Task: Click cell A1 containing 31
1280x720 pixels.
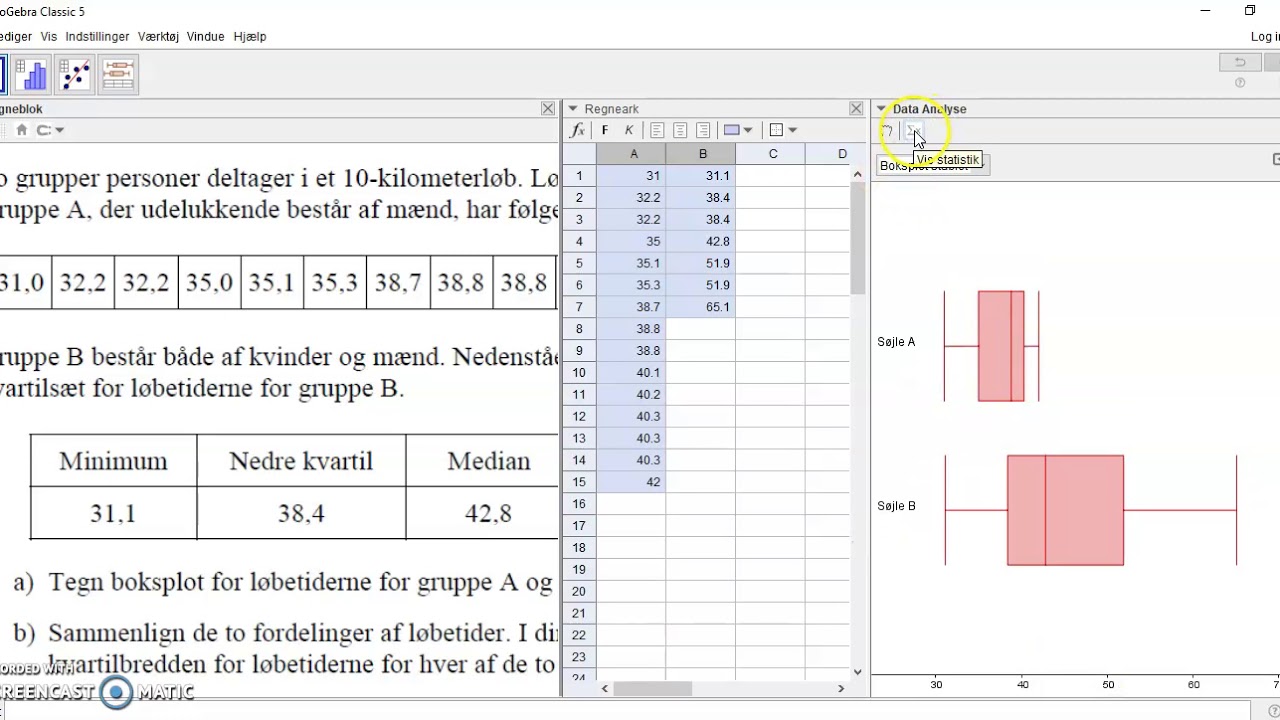Action: click(x=631, y=175)
